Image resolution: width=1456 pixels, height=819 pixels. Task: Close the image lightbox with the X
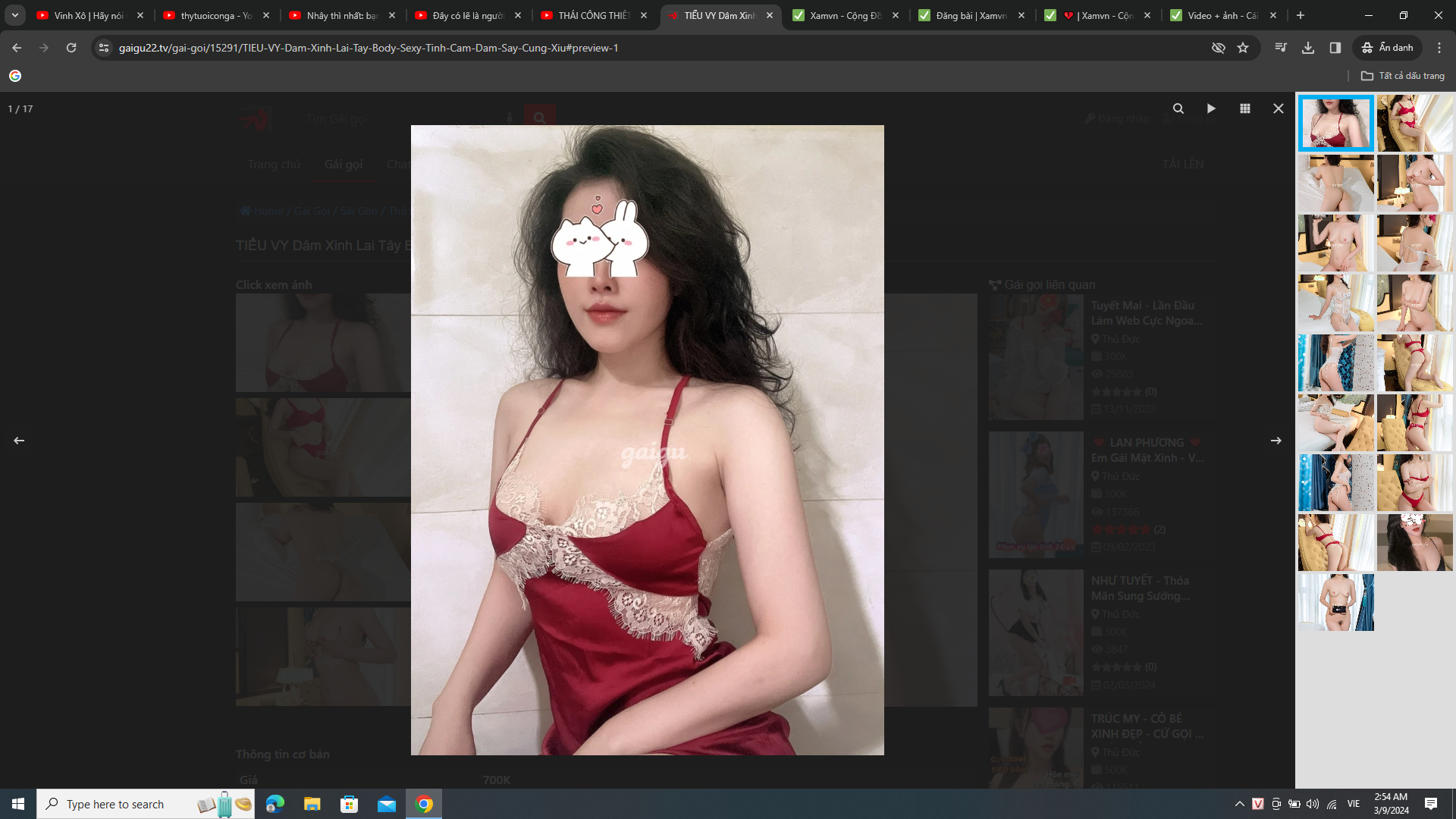click(1278, 108)
